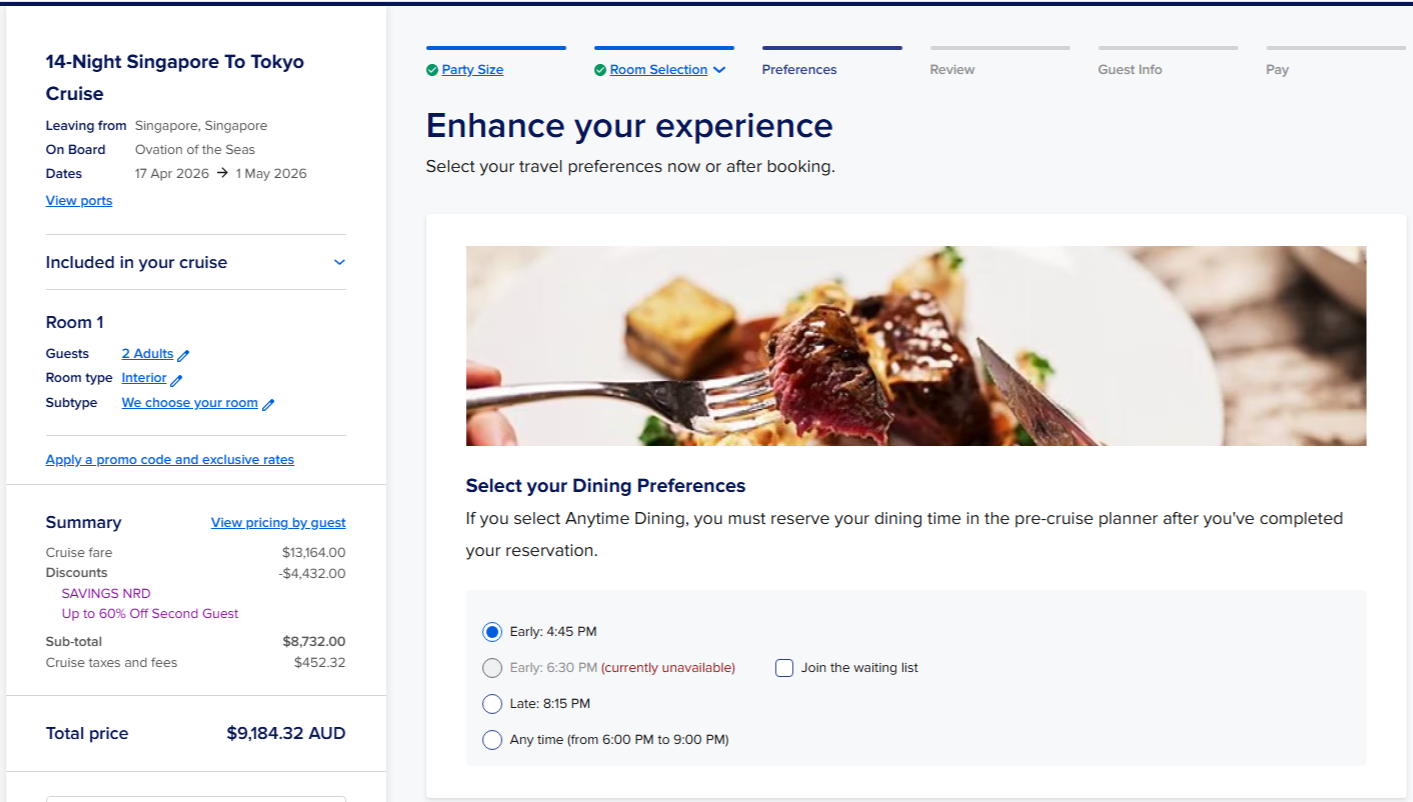Tick the Join the waiting list checkbox
The width and height of the screenshot is (1413, 802).
785,668
